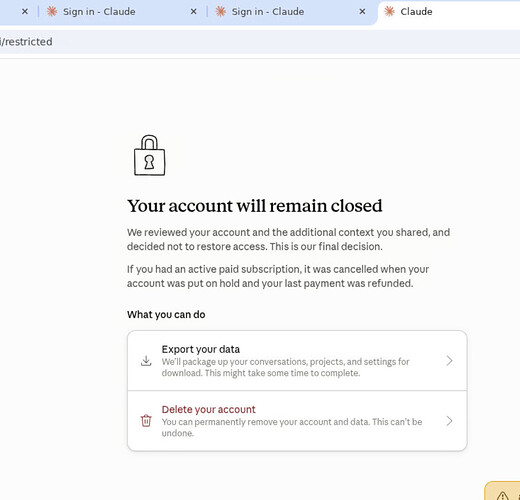Click the download icon beside Export your data
Image resolution: width=520 pixels, height=500 pixels.
coord(146,361)
